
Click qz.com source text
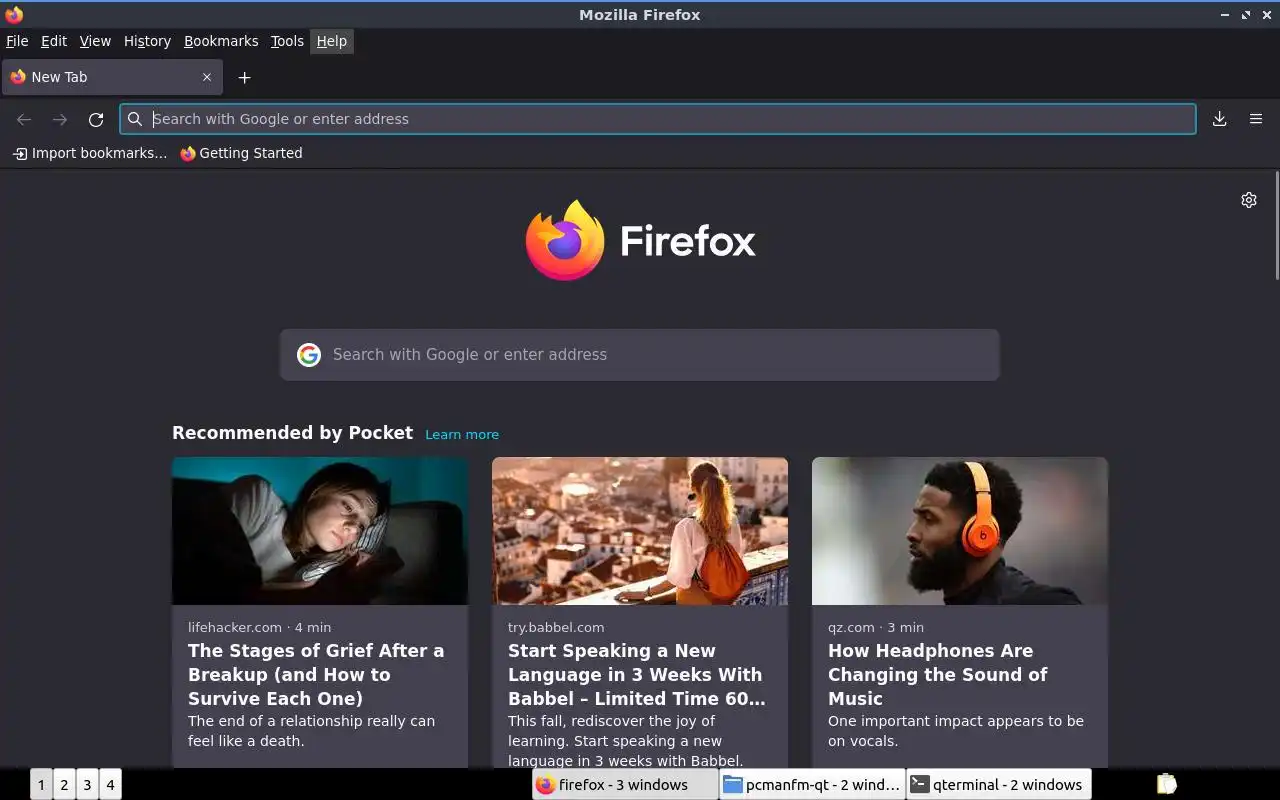pos(851,627)
